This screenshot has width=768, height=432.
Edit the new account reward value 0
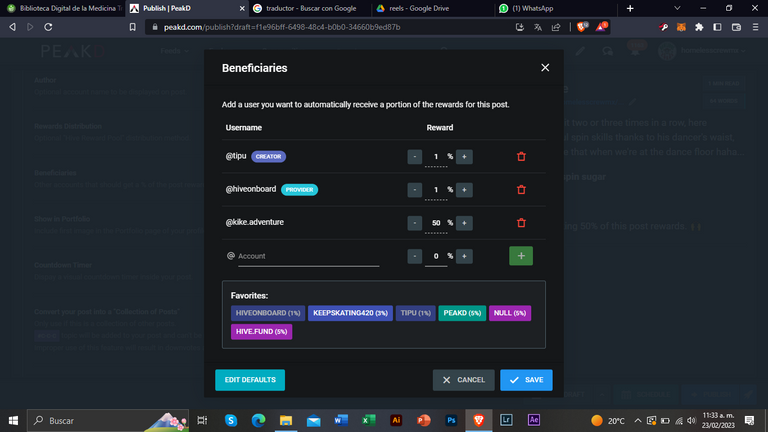[436, 256]
